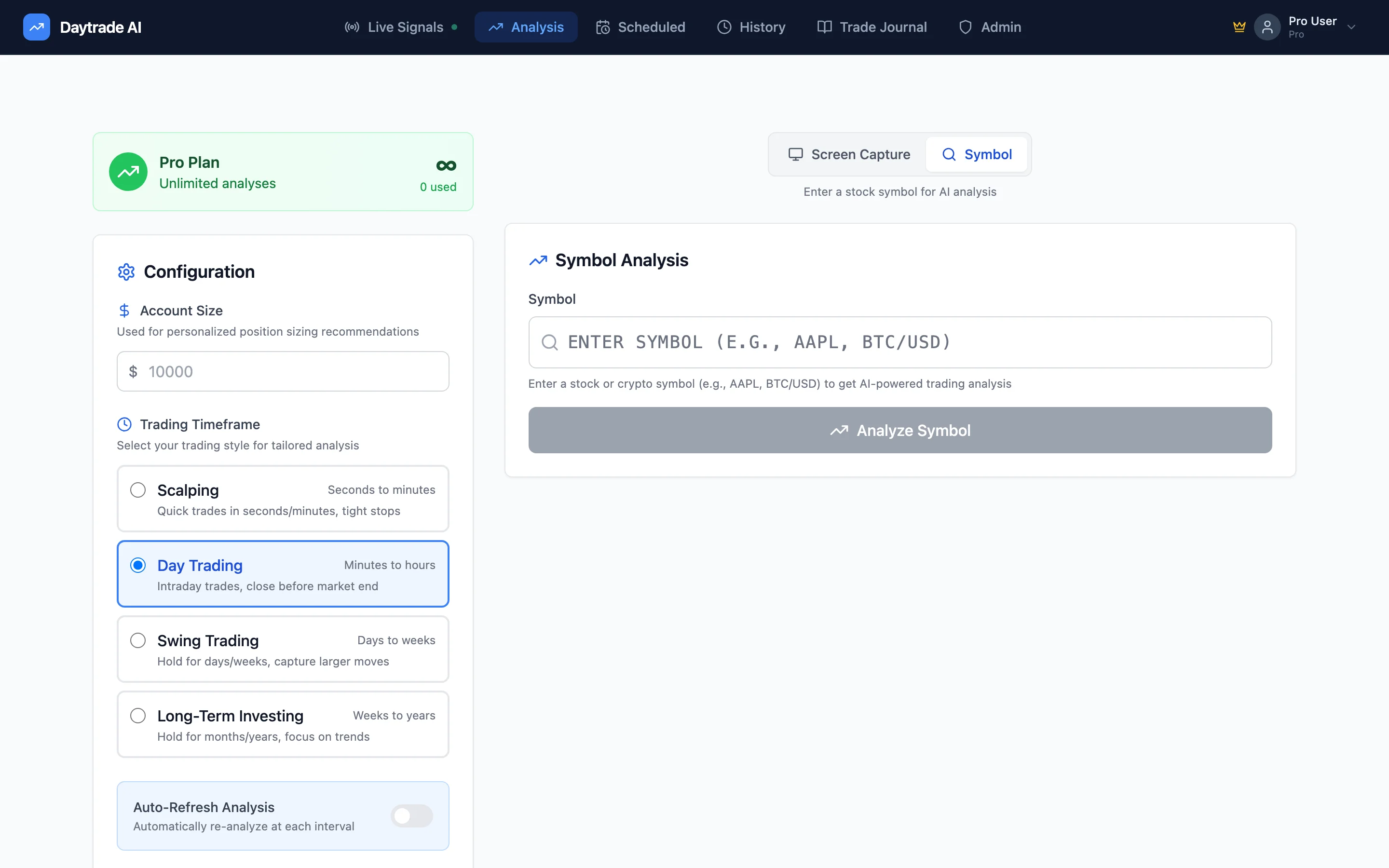Enable Auto-Refresh Analysis
Screen dimensions: 1389x868
pos(411,816)
